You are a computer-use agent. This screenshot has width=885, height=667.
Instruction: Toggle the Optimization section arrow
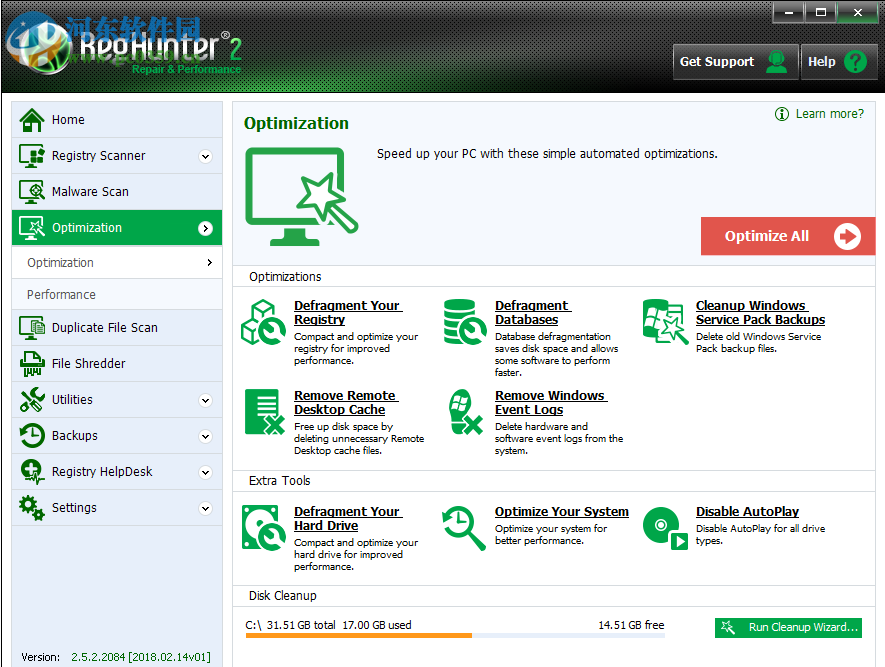coord(205,229)
